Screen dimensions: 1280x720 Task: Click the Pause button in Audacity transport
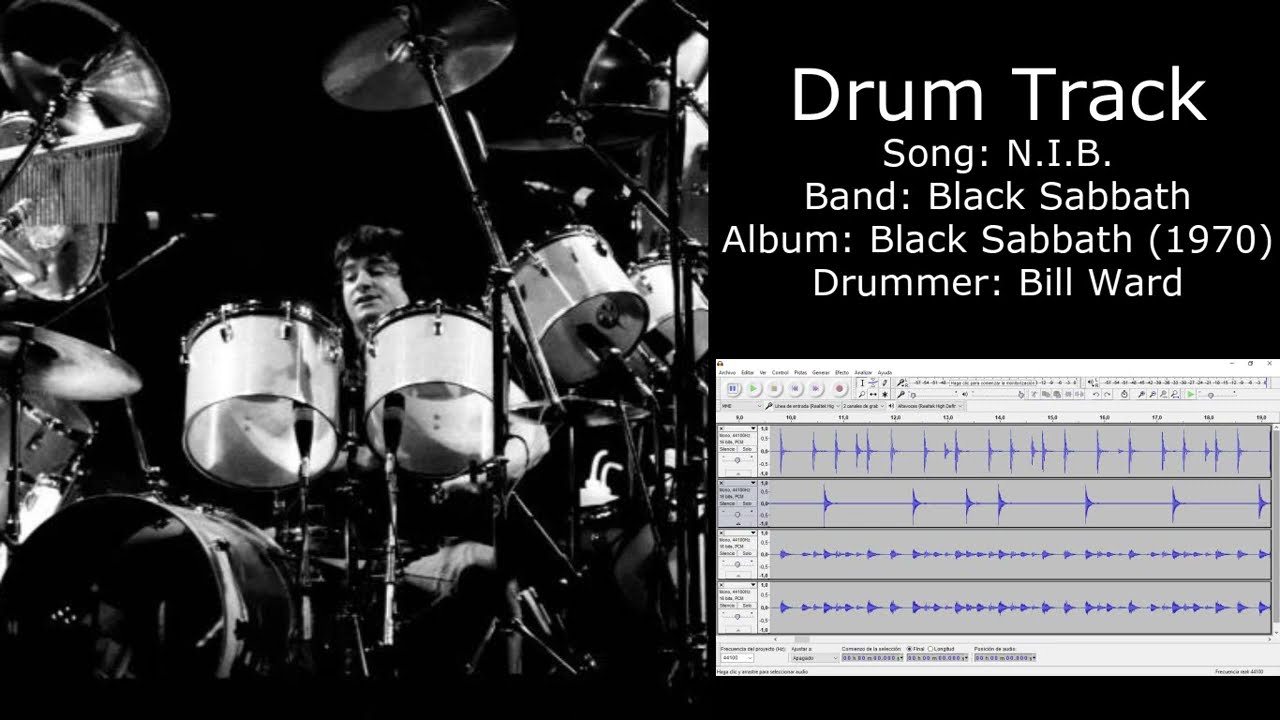click(733, 388)
